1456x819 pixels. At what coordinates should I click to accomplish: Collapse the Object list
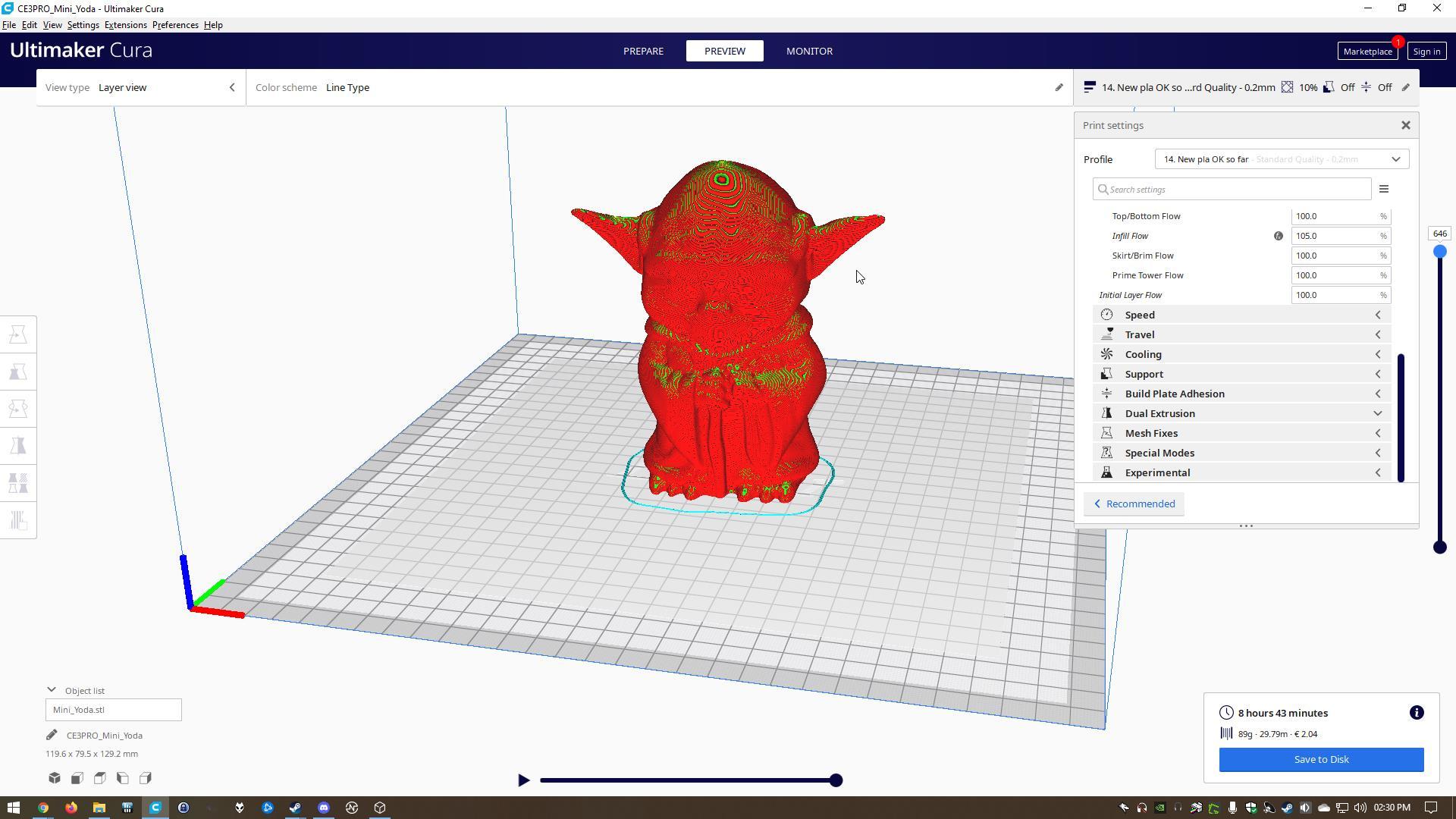point(52,690)
